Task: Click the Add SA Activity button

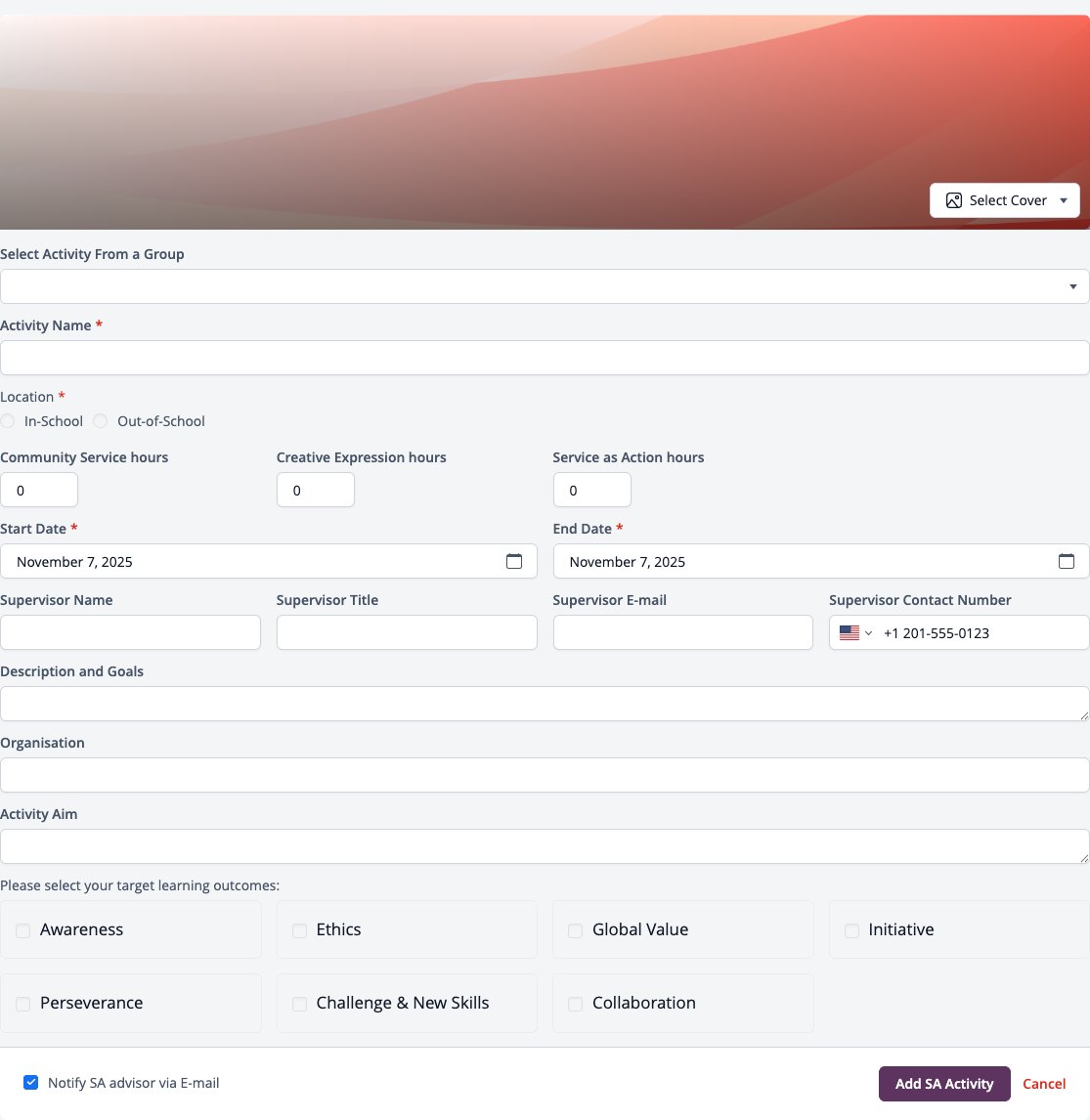Action: [944, 1084]
